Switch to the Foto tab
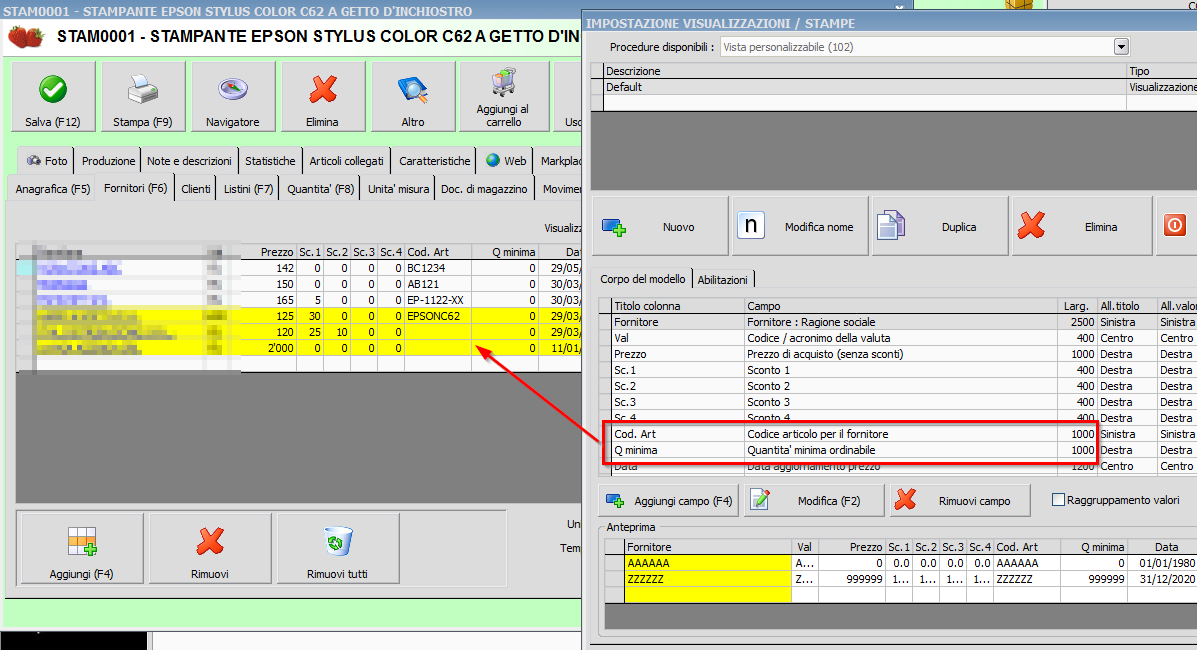The height and width of the screenshot is (650, 1197). pyautogui.click(x=47, y=161)
